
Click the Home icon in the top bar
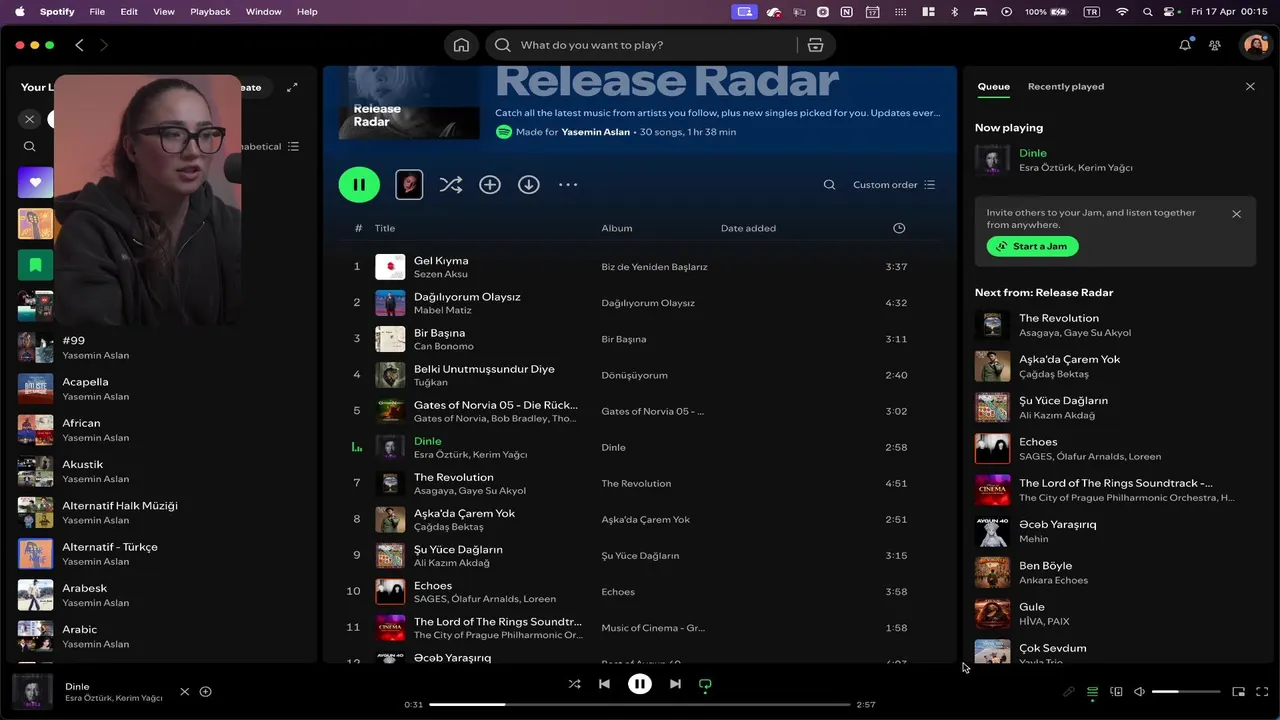click(x=461, y=45)
